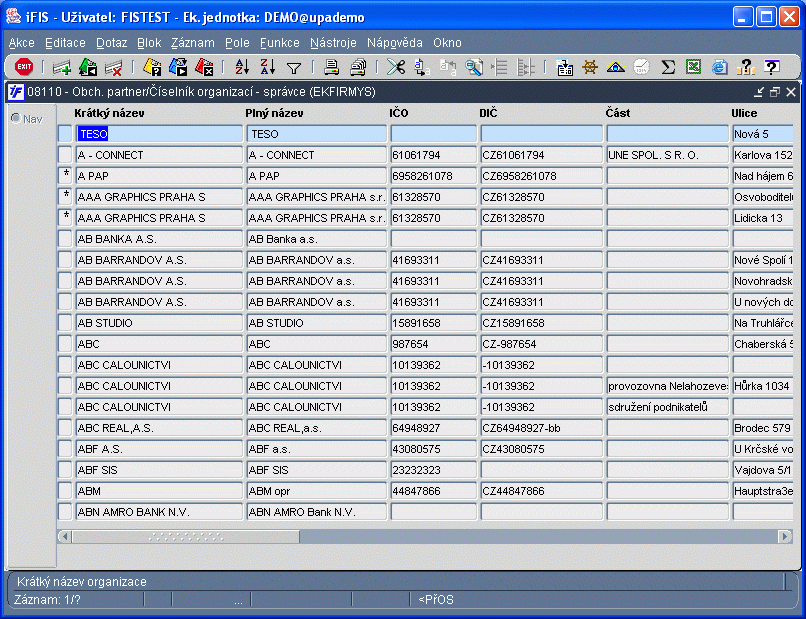The width and height of the screenshot is (806, 619).
Task: Export to Excel with green icon
Action: point(693,67)
